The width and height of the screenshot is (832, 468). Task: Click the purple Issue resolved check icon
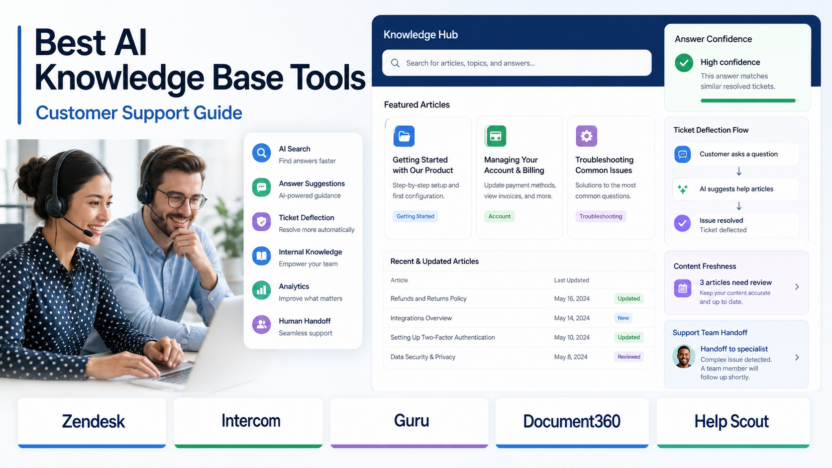(x=682, y=223)
